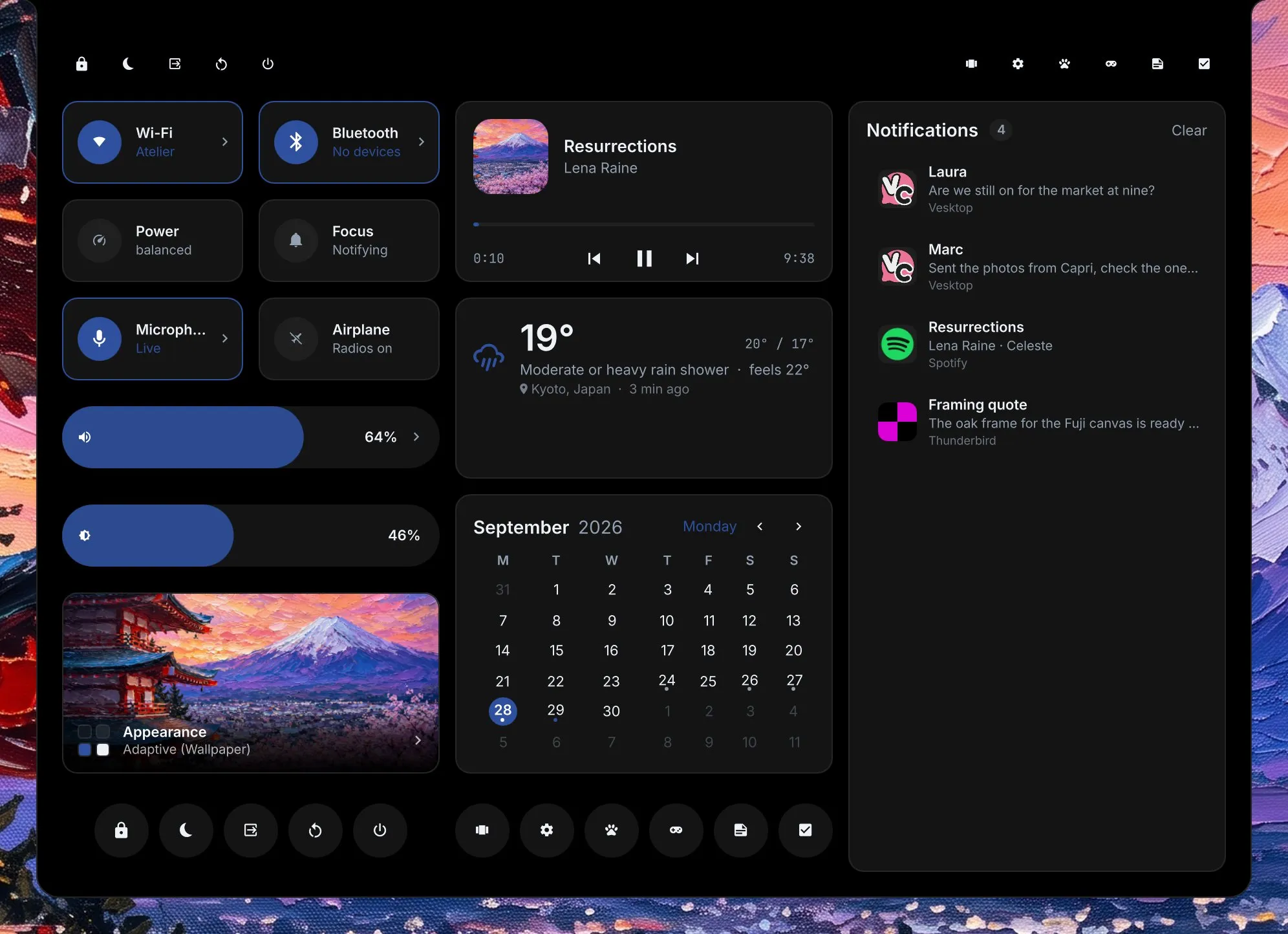Click the Kyoto, Japan location text
Image resolution: width=1288 pixels, height=934 pixels.
click(x=571, y=389)
